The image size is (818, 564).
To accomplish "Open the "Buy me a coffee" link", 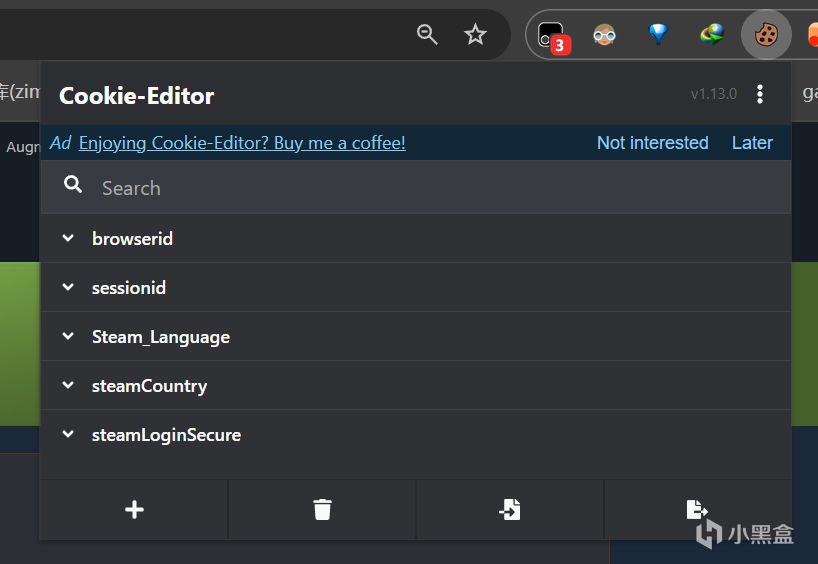I will click(x=242, y=143).
